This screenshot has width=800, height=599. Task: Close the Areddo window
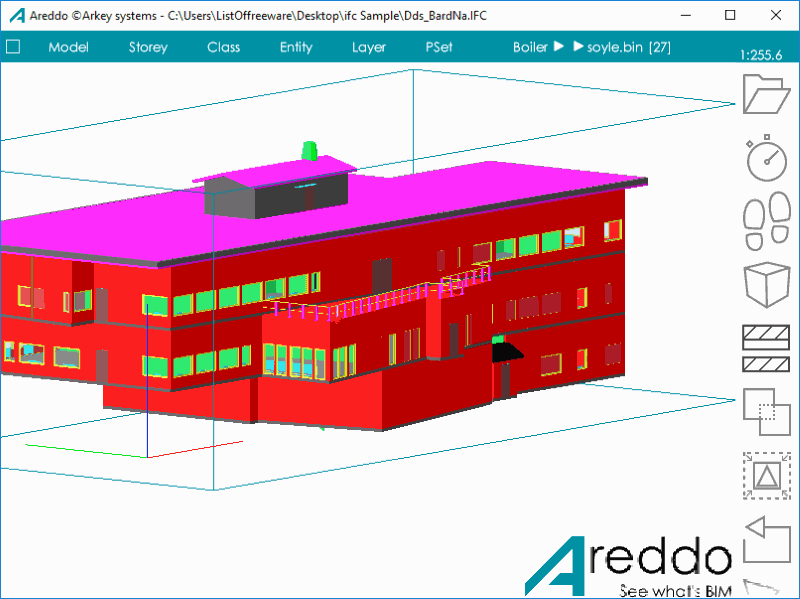776,15
